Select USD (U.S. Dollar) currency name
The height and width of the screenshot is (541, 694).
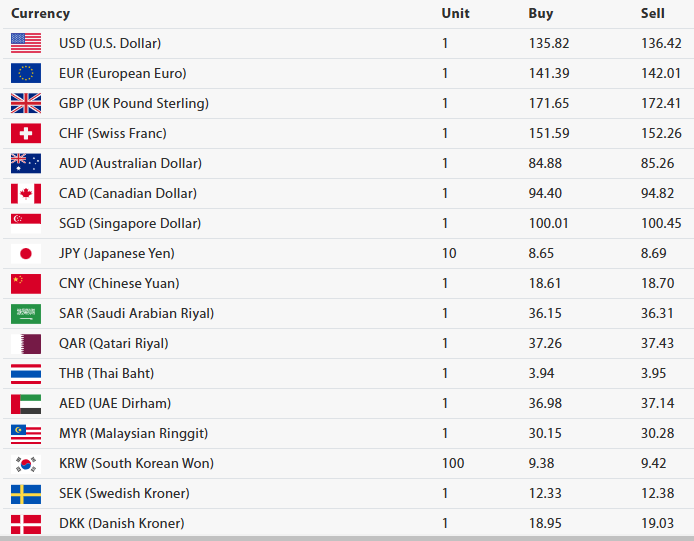[110, 43]
